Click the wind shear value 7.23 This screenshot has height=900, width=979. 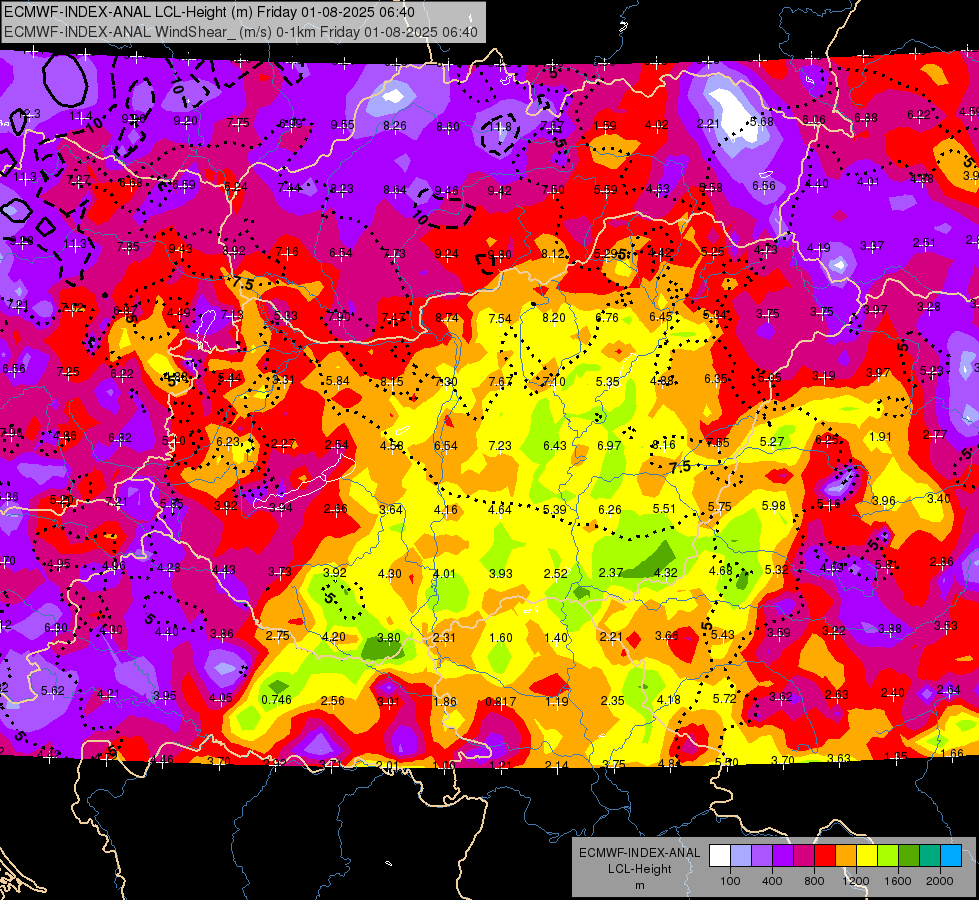[x=500, y=445]
